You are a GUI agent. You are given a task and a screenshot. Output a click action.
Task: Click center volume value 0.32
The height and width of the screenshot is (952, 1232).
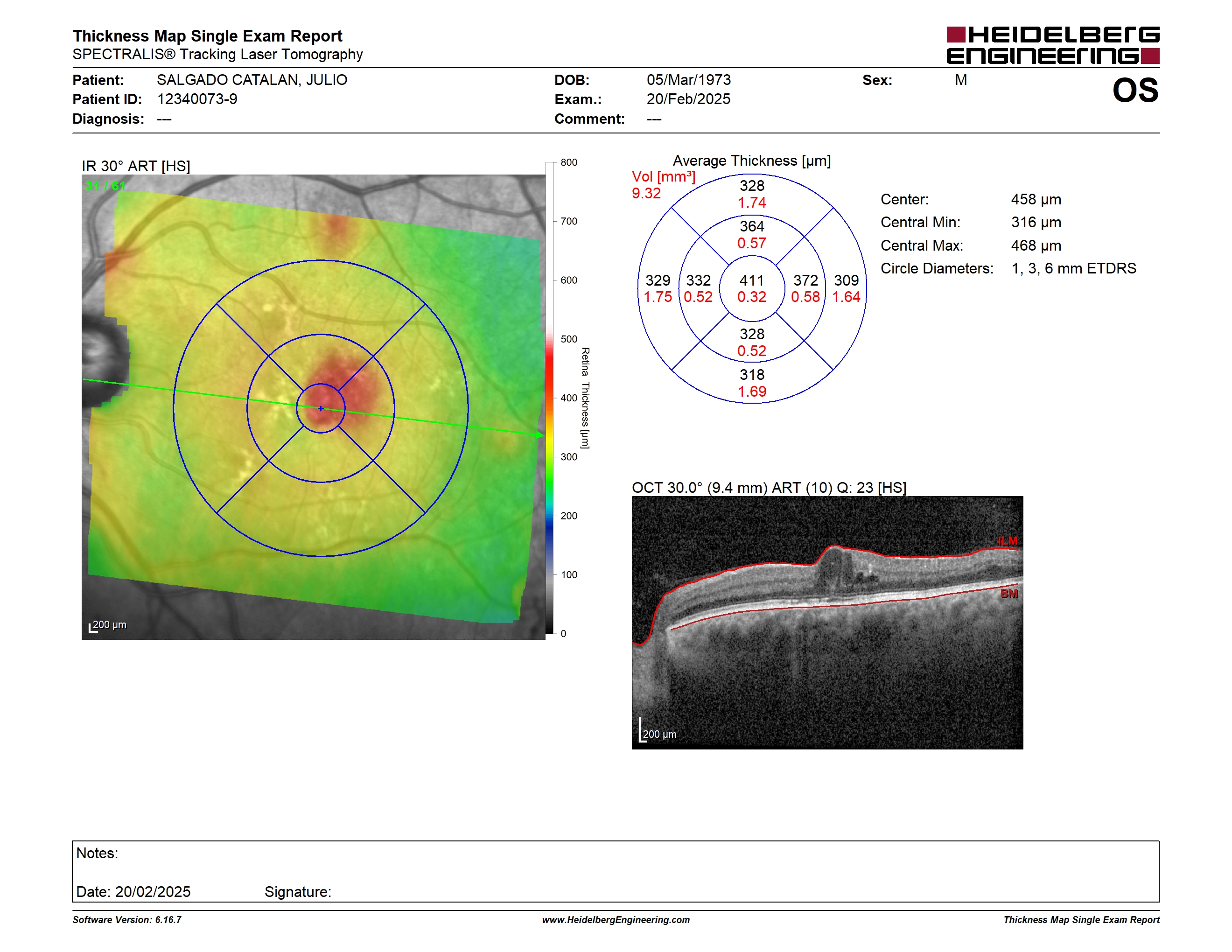tap(751, 297)
